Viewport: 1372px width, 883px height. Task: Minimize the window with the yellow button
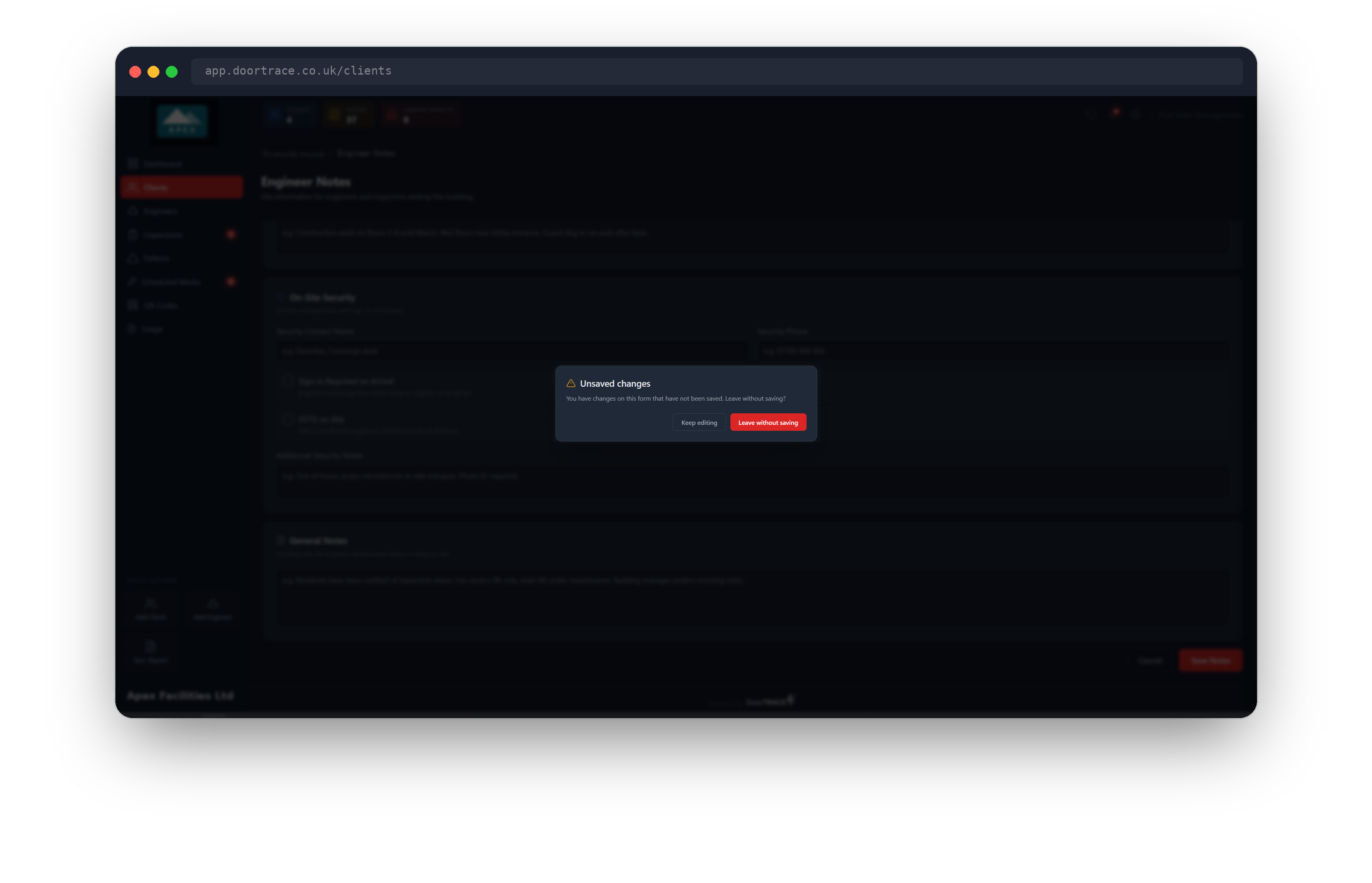pyautogui.click(x=153, y=72)
